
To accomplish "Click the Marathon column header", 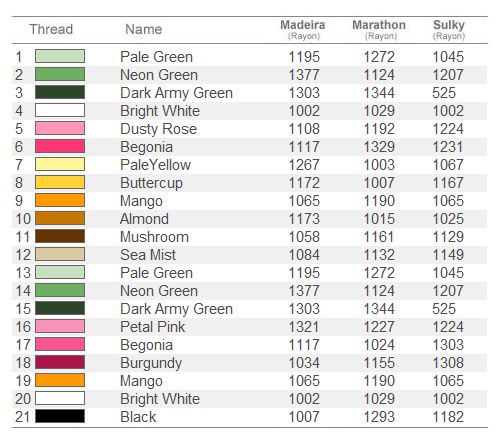I will point(379,29).
